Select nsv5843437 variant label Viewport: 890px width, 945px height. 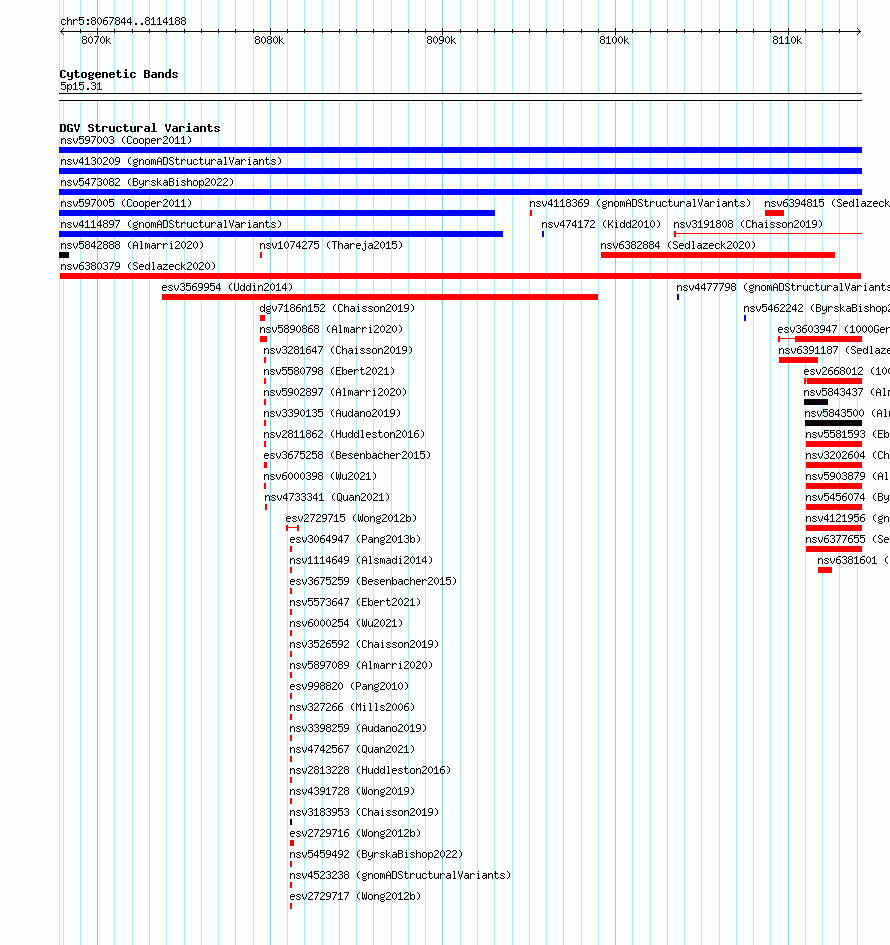(x=847, y=393)
